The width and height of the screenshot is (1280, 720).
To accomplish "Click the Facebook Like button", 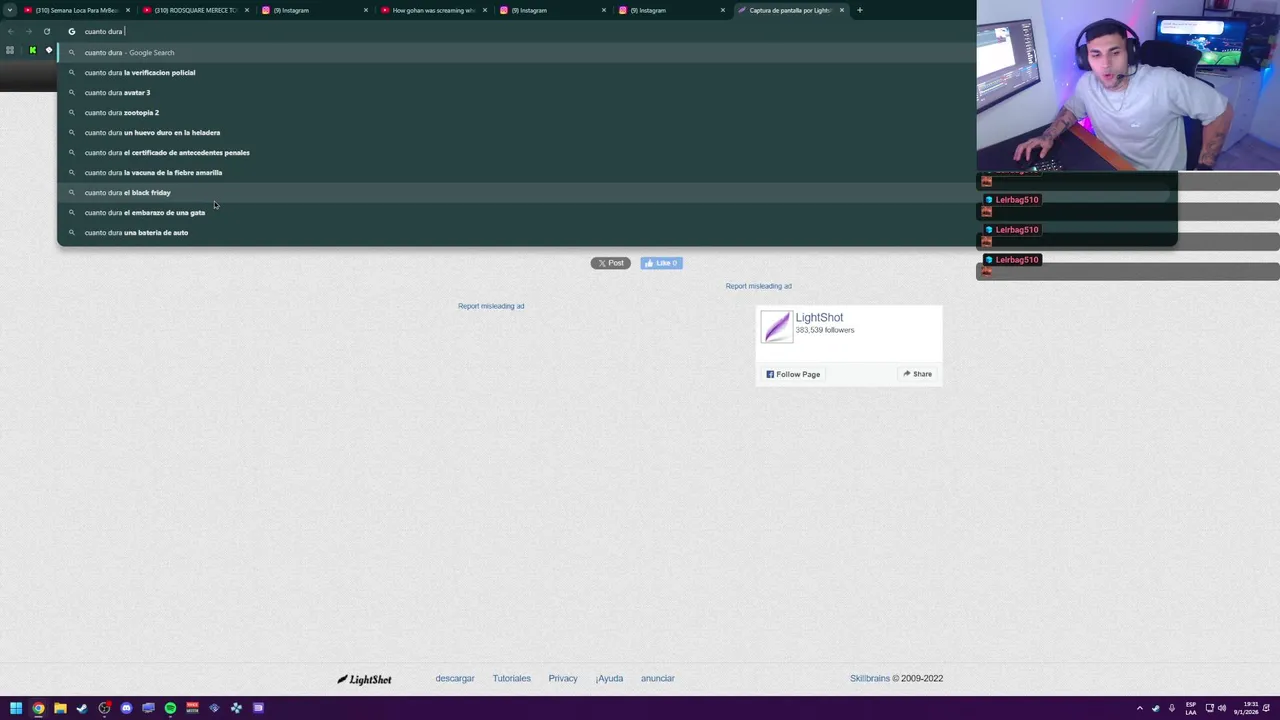I will [661, 263].
